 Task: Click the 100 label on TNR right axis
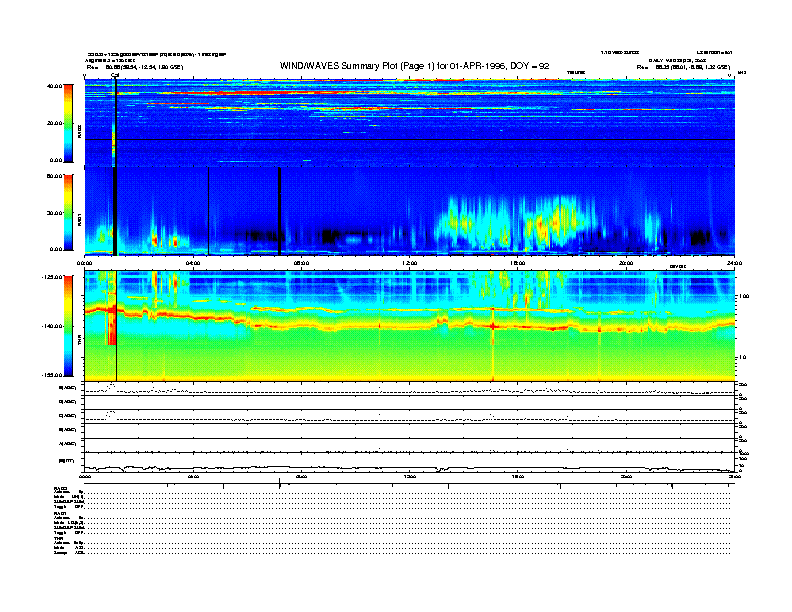[x=744, y=296]
